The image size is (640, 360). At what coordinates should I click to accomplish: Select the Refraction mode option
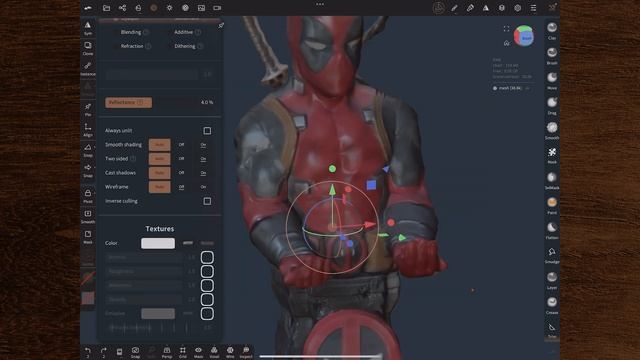(132, 46)
